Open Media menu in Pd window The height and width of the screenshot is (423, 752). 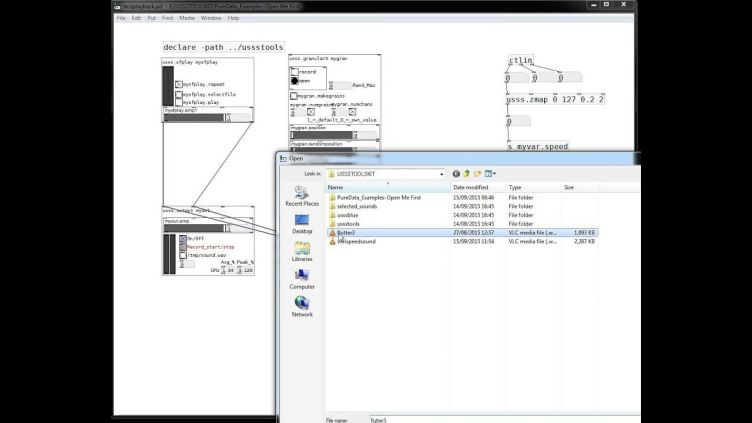click(187, 18)
